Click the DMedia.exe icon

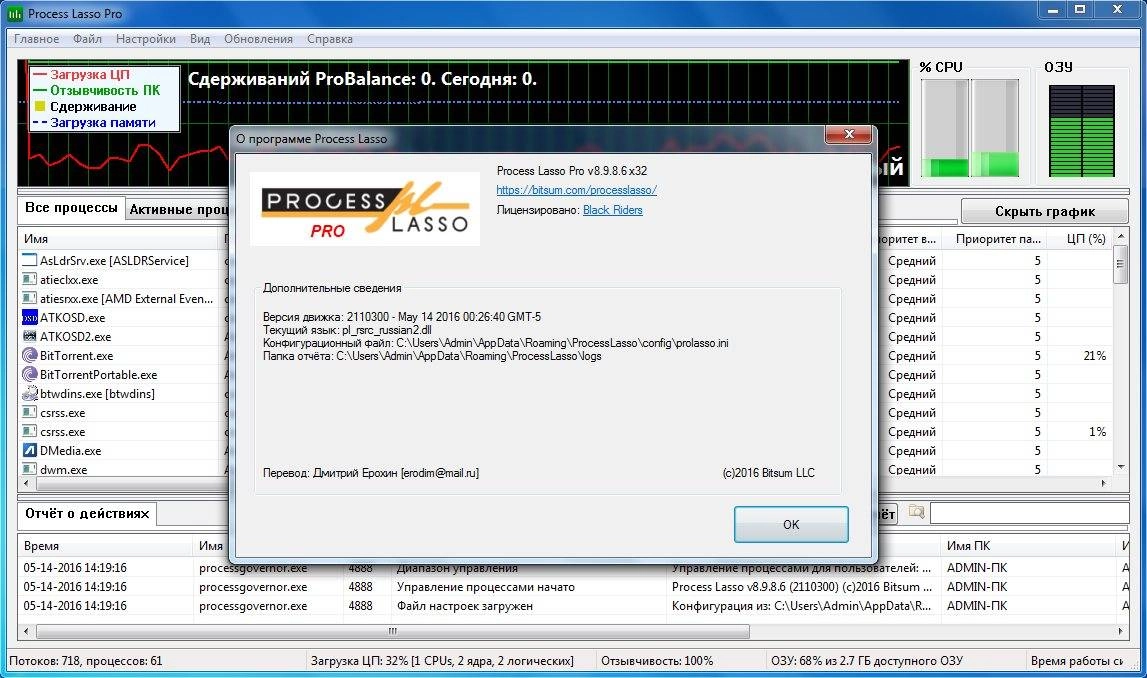29,451
